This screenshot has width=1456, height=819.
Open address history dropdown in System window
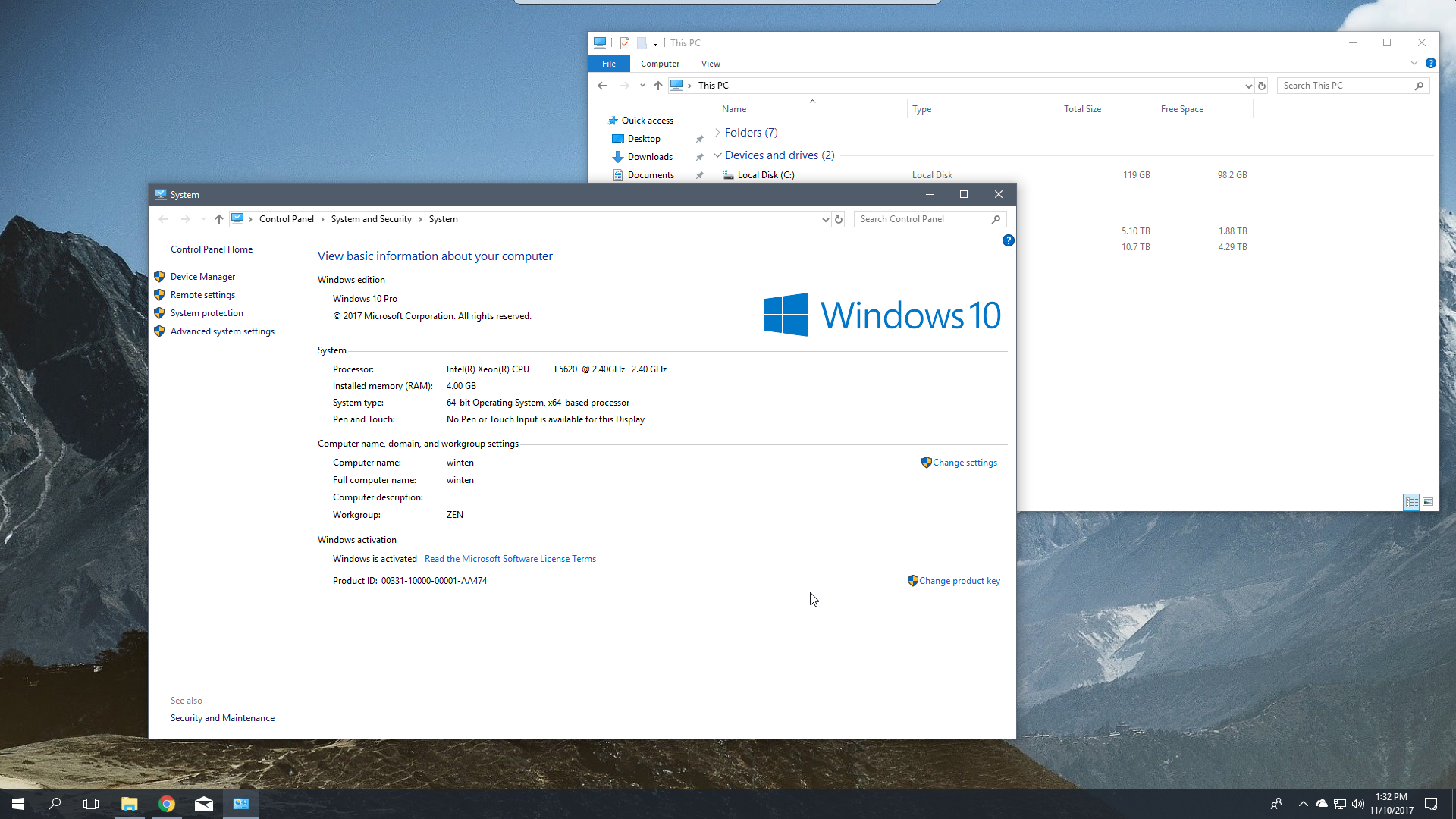pyautogui.click(x=825, y=219)
